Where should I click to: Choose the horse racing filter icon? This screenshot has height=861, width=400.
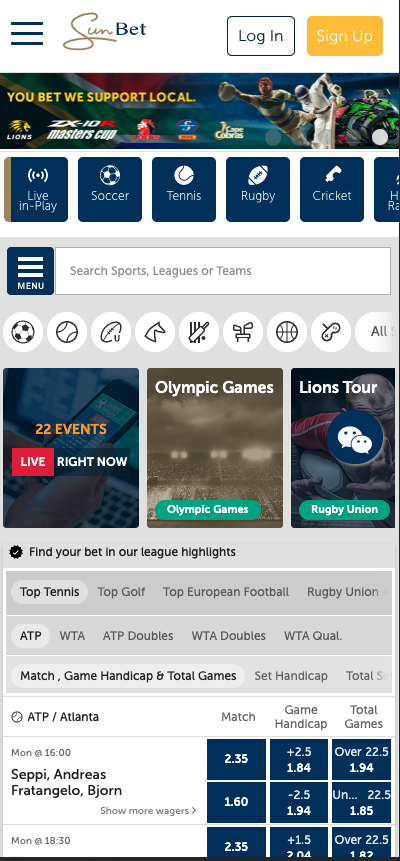click(x=155, y=332)
